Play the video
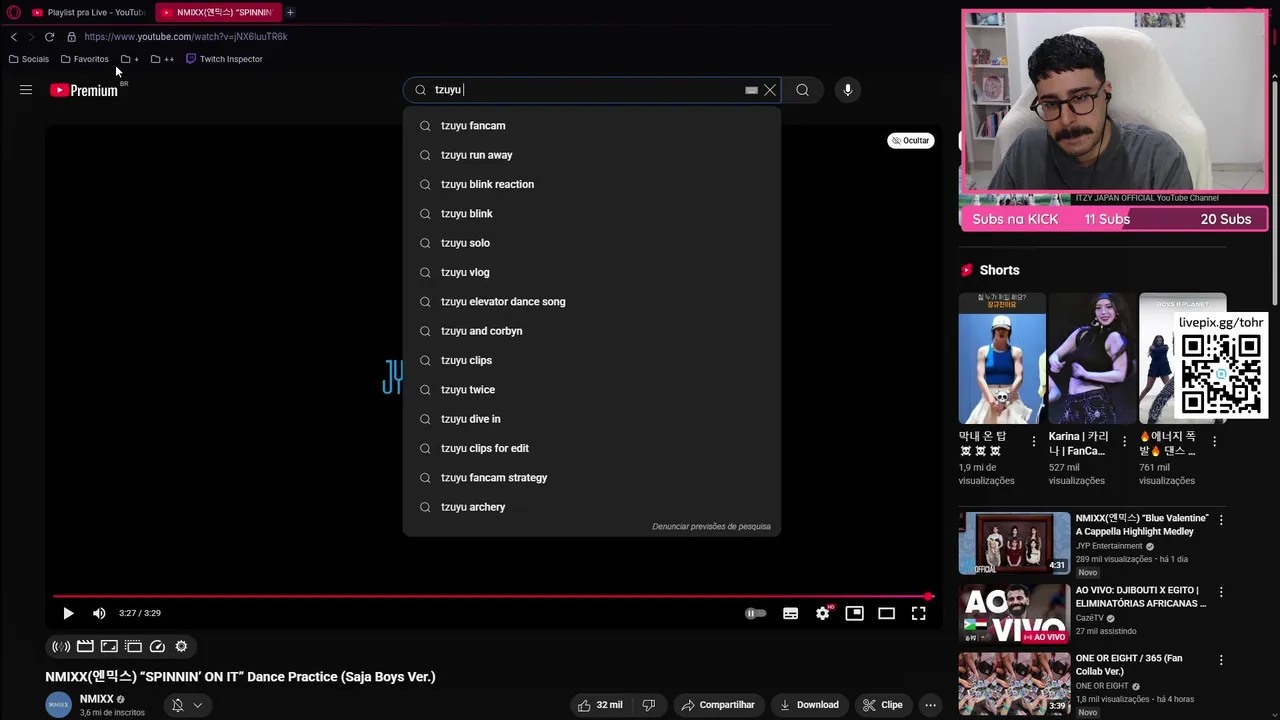This screenshot has height=720, width=1280. [x=68, y=613]
